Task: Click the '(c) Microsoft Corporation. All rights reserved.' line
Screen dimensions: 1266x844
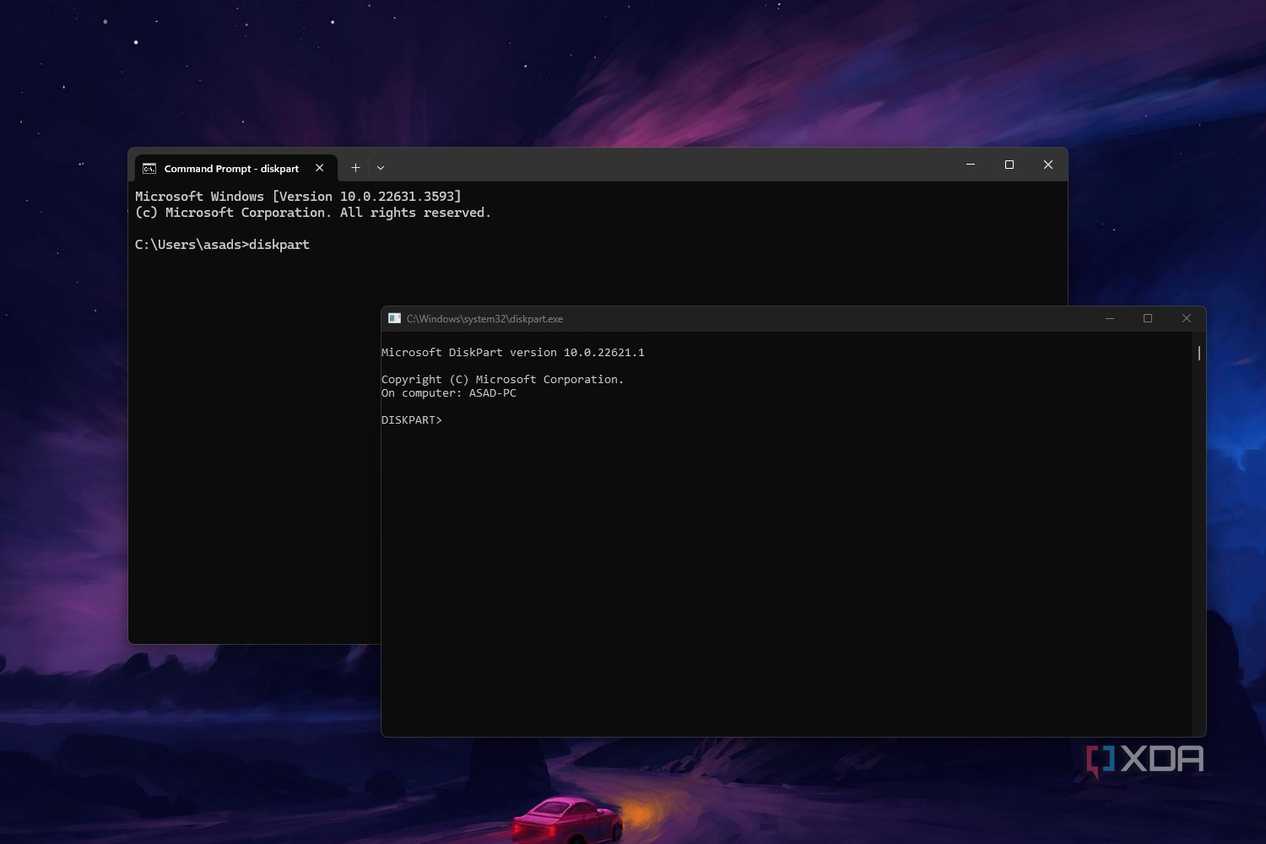Action: [313, 213]
